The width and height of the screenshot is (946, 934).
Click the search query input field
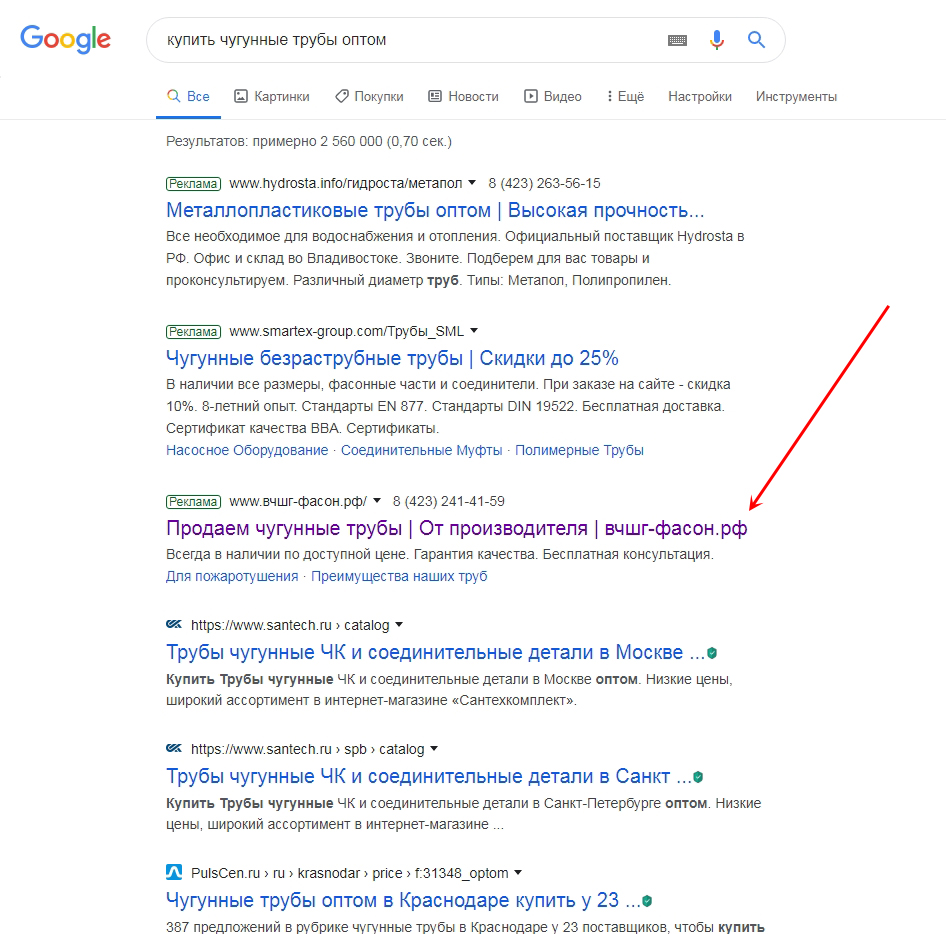[x=410, y=40]
